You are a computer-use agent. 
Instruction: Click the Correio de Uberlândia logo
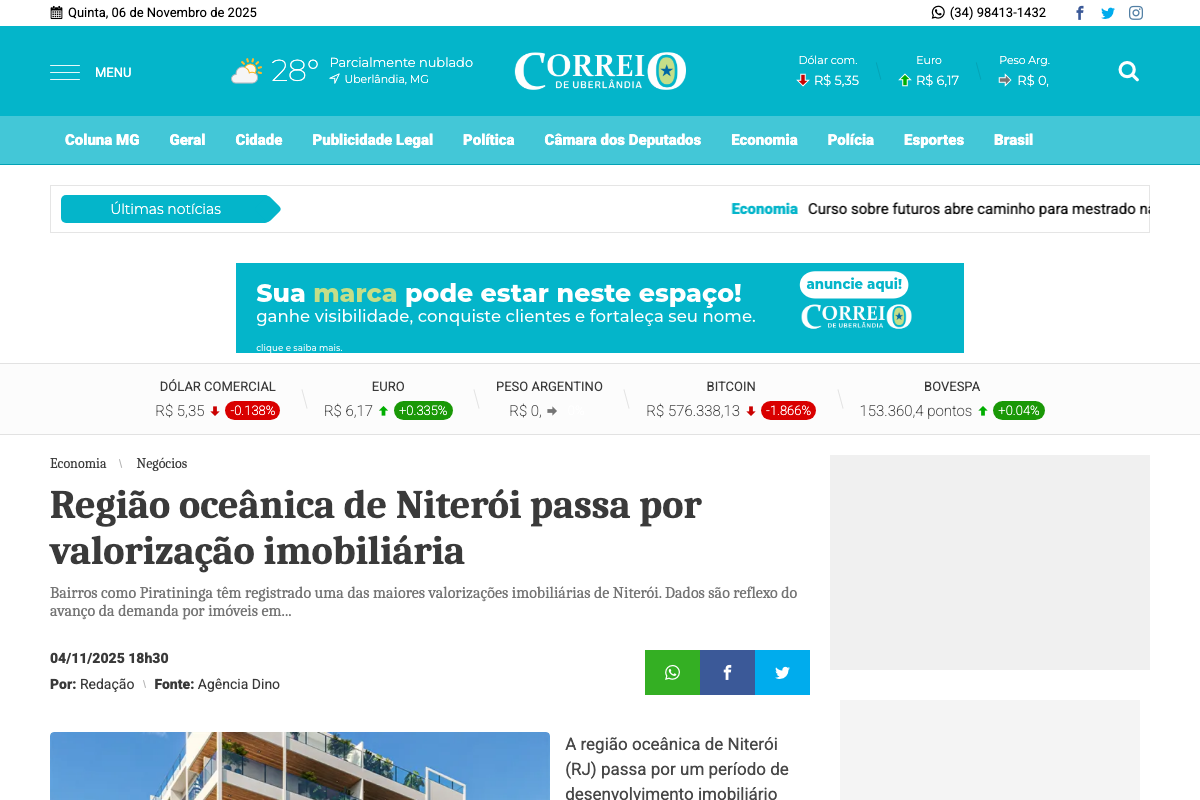click(x=600, y=70)
